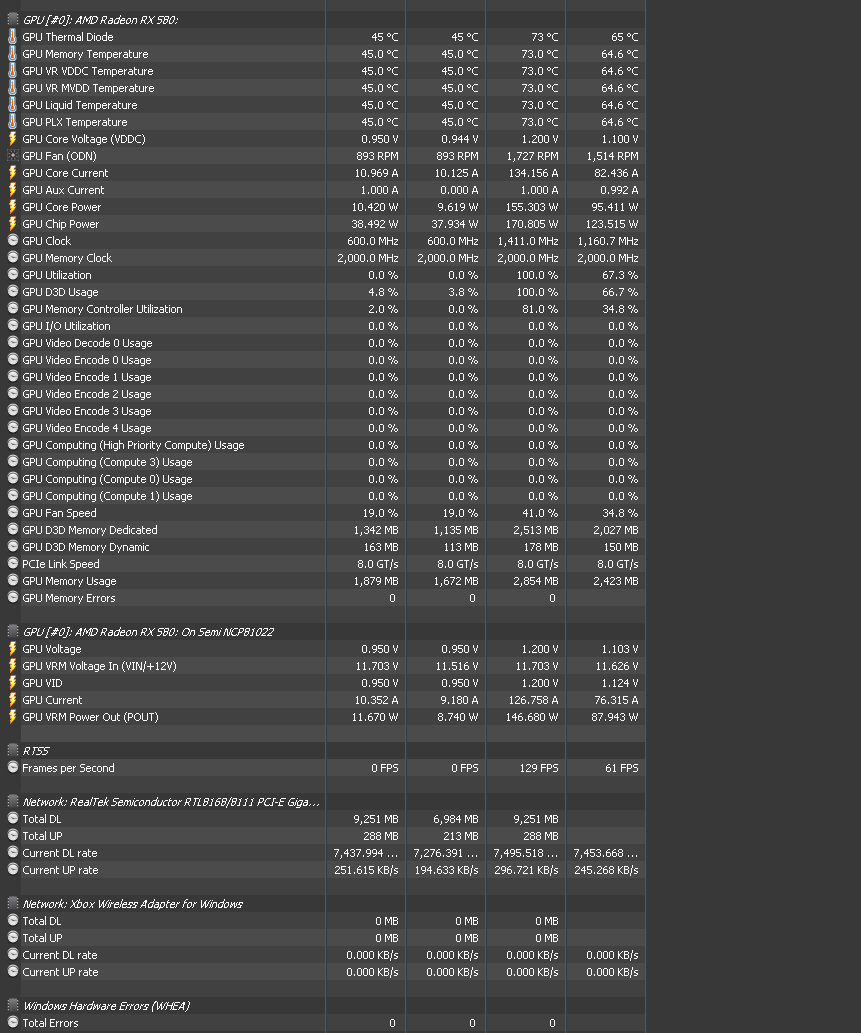
Task: Select the GPU Computing (Compute 3) Usage row
Action: tap(323, 462)
